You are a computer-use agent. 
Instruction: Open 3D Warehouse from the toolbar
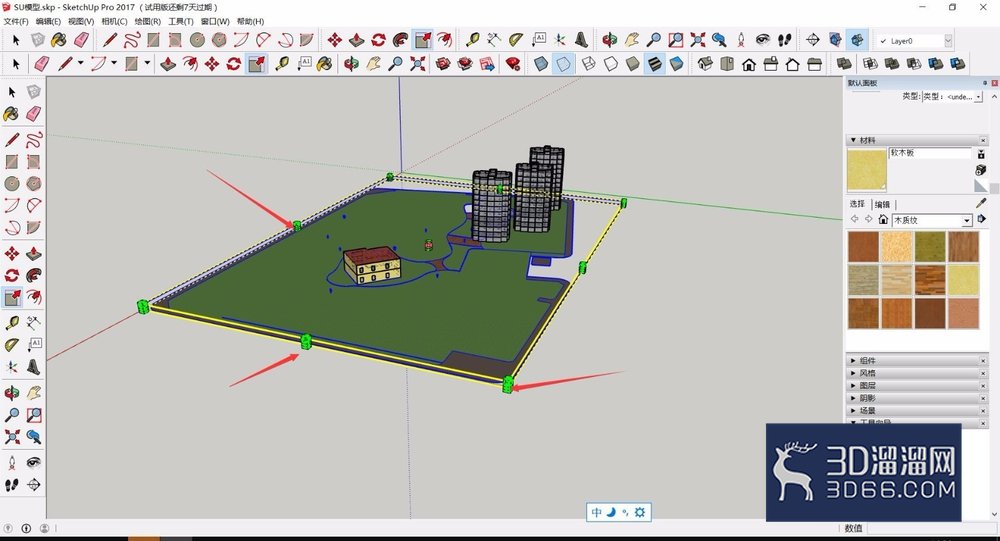(443, 64)
